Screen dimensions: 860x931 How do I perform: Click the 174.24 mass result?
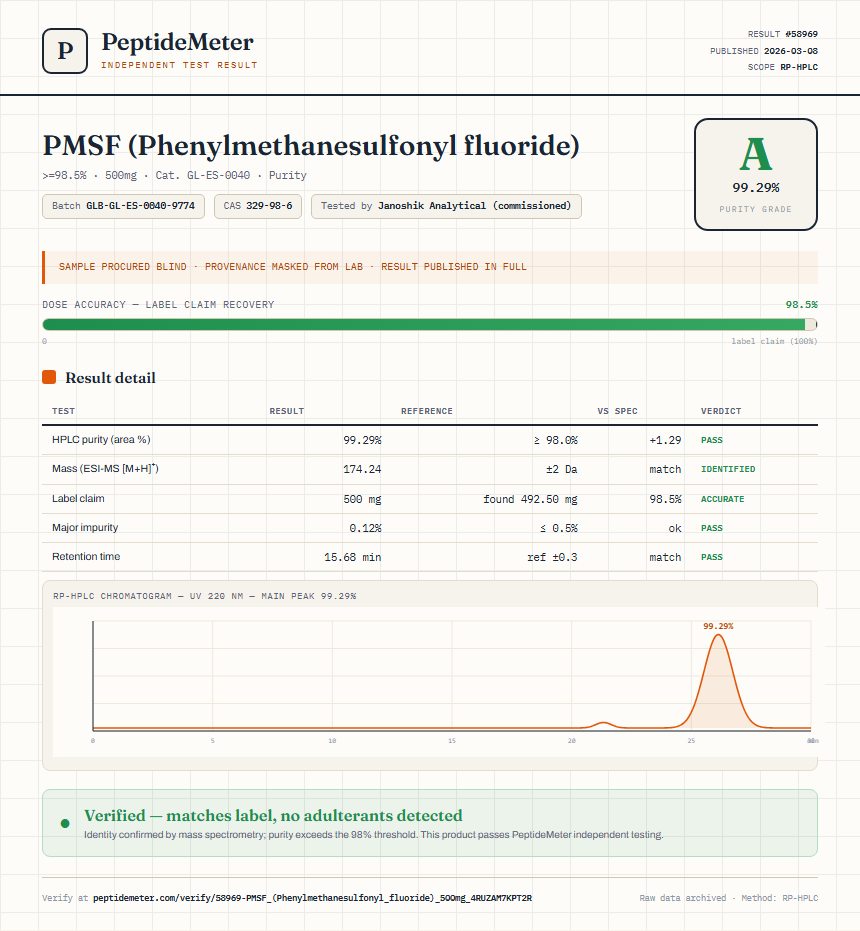(x=362, y=469)
